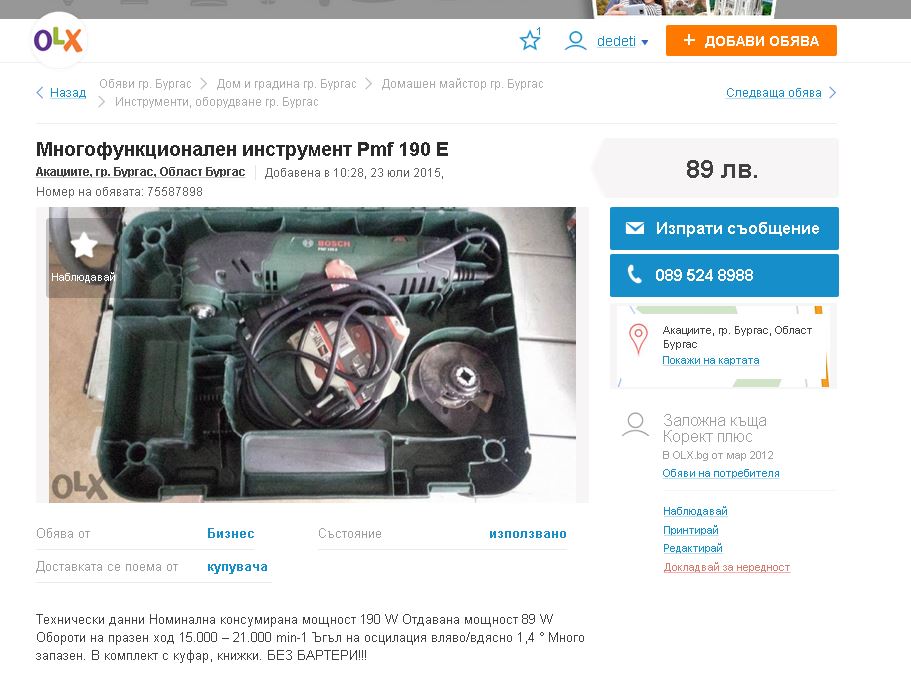Toggle the Наблюдавай star on photo

84,245
